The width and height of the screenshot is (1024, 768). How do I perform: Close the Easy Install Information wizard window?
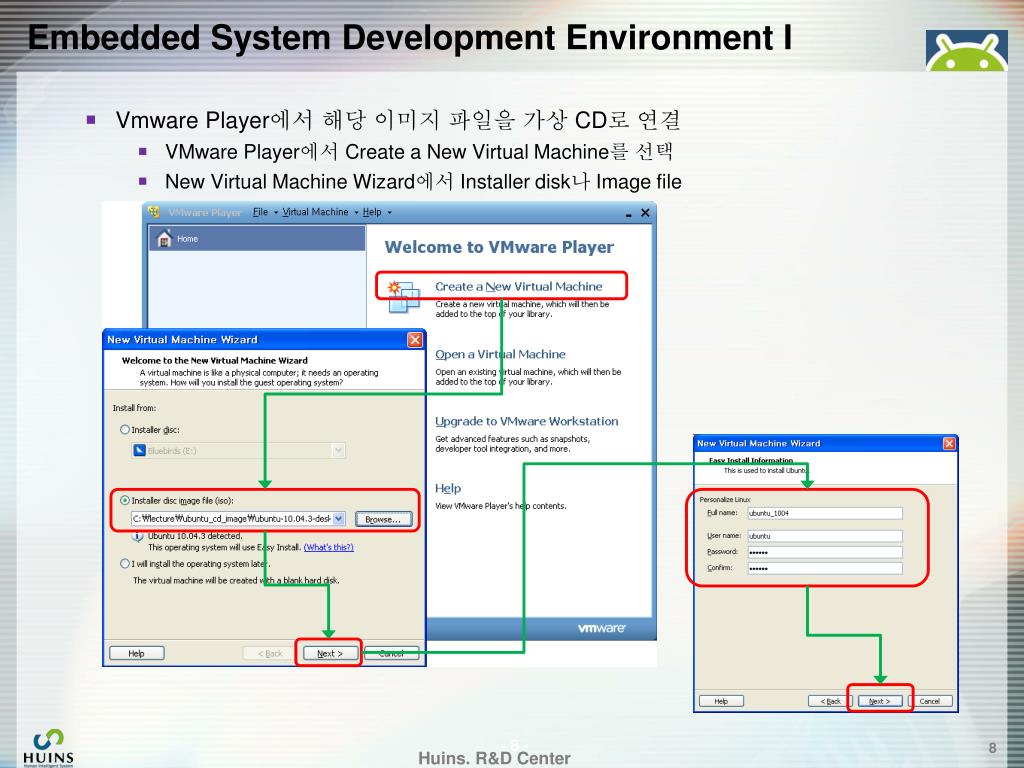click(x=949, y=443)
